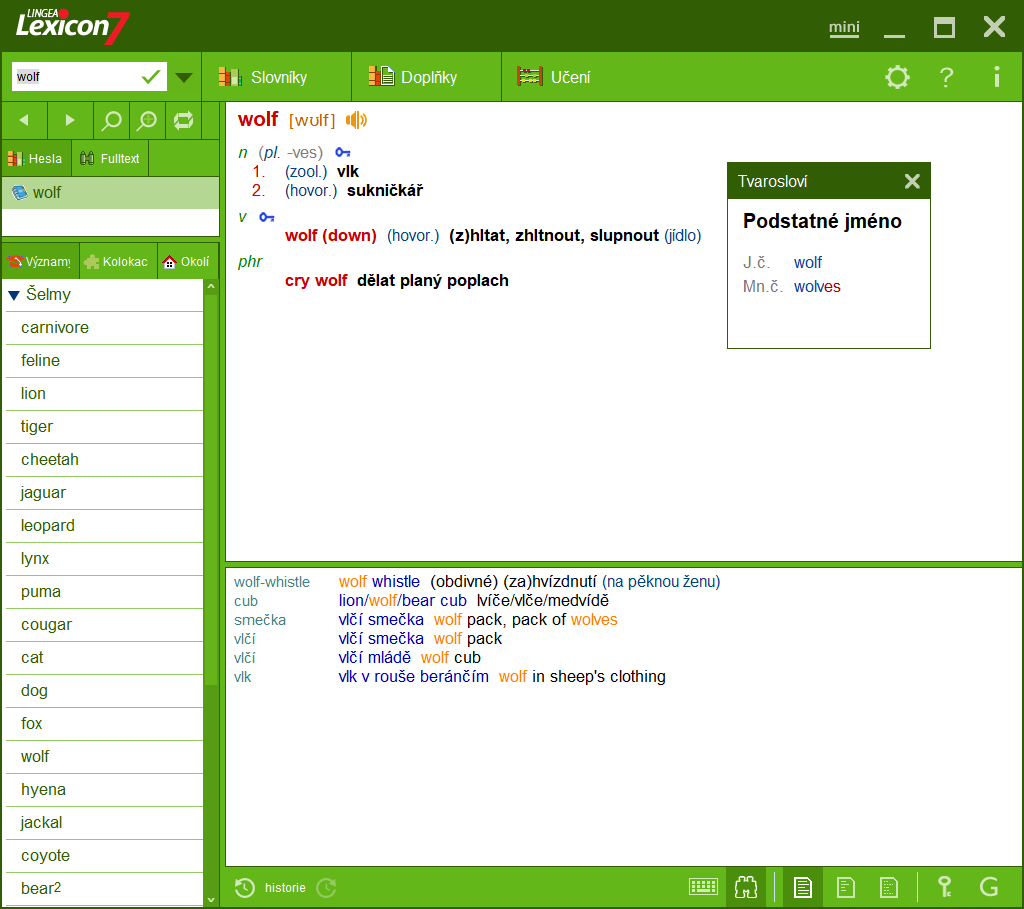1024x909 pixels.
Task: Open settings gear icon
Action: [x=897, y=77]
